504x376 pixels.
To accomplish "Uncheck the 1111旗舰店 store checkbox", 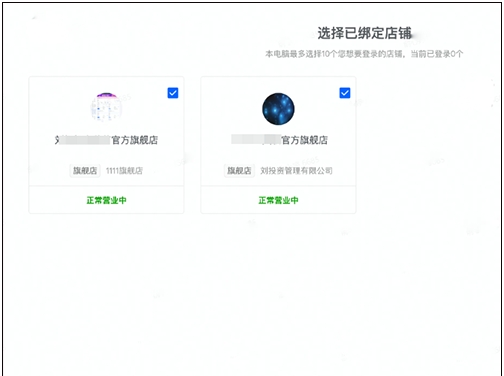I will 173,93.
